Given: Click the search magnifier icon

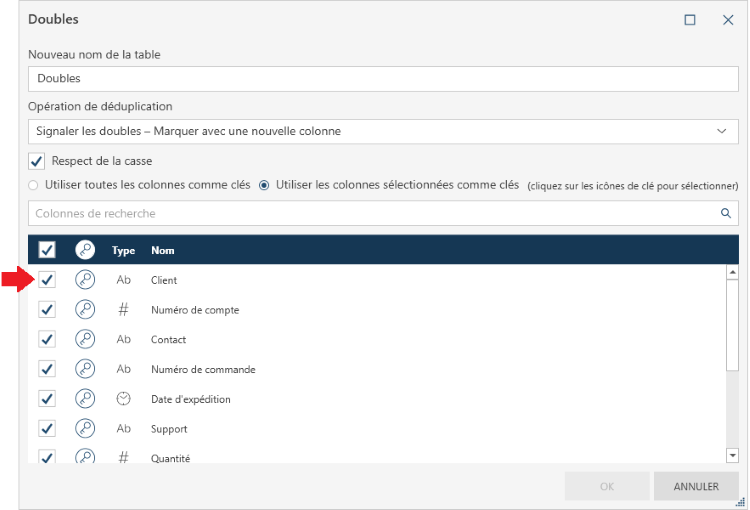Looking at the screenshot, I should pyautogui.click(x=726, y=213).
